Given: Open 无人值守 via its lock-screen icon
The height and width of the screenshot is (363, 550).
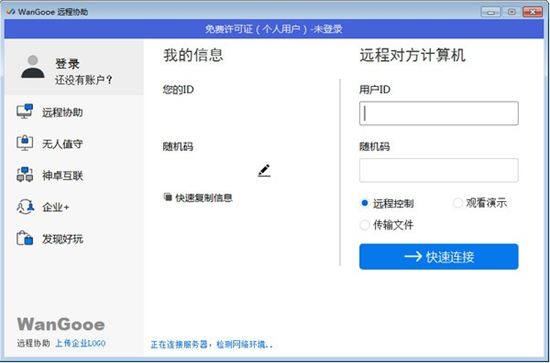Looking at the screenshot, I should (x=25, y=143).
